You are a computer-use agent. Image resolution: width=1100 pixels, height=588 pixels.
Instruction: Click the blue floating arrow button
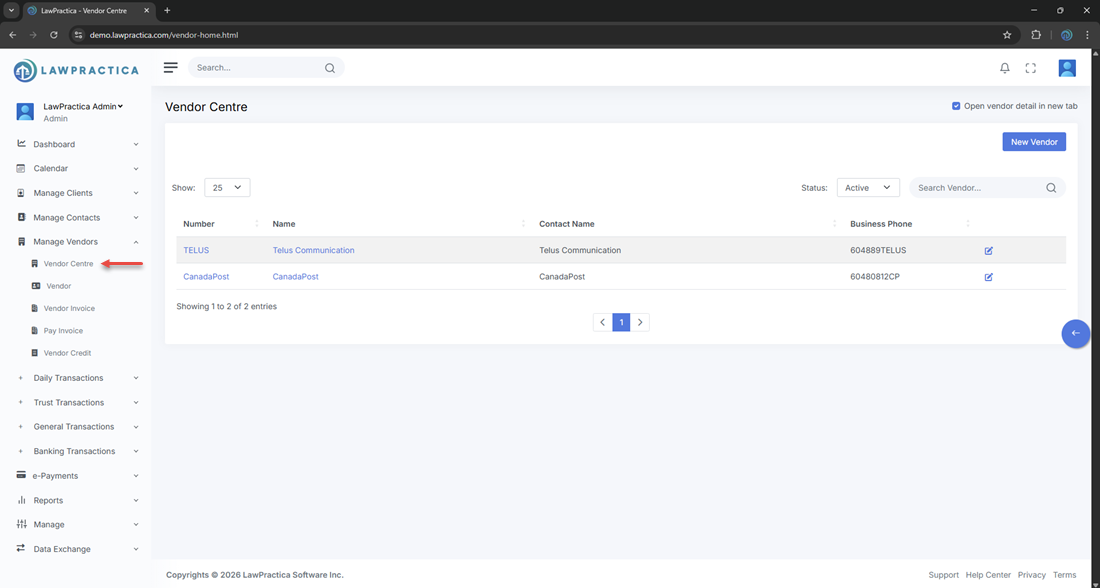pyautogui.click(x=1075, y=333)
